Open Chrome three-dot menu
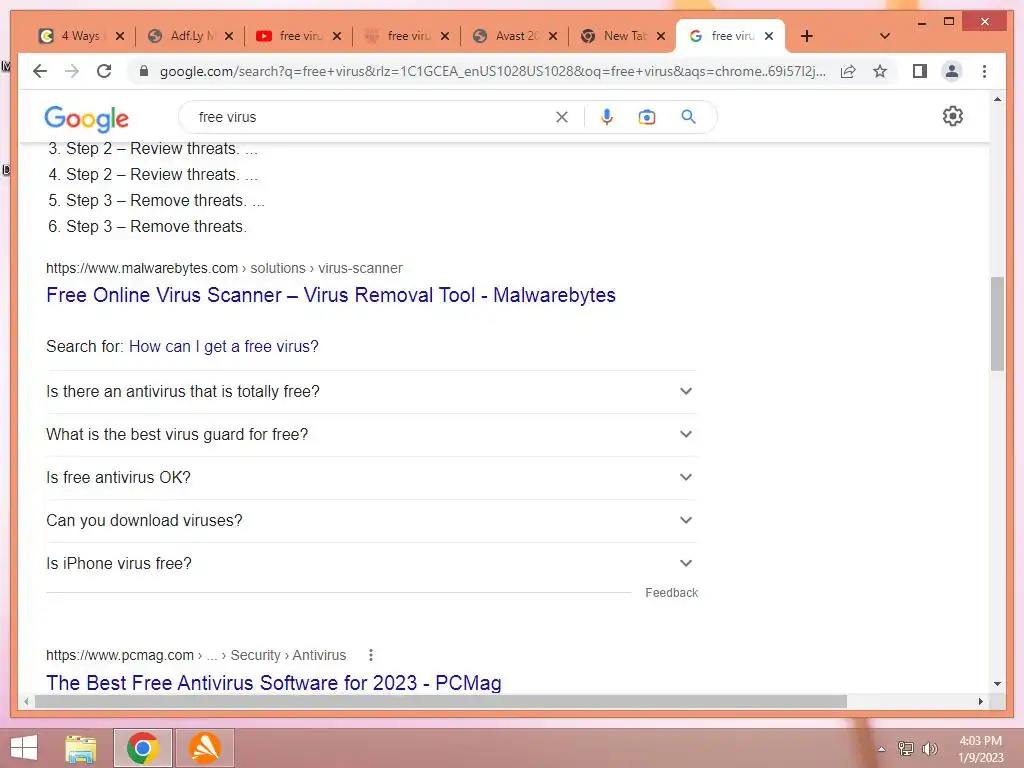The image size is (1024, 768). [984, 71]
